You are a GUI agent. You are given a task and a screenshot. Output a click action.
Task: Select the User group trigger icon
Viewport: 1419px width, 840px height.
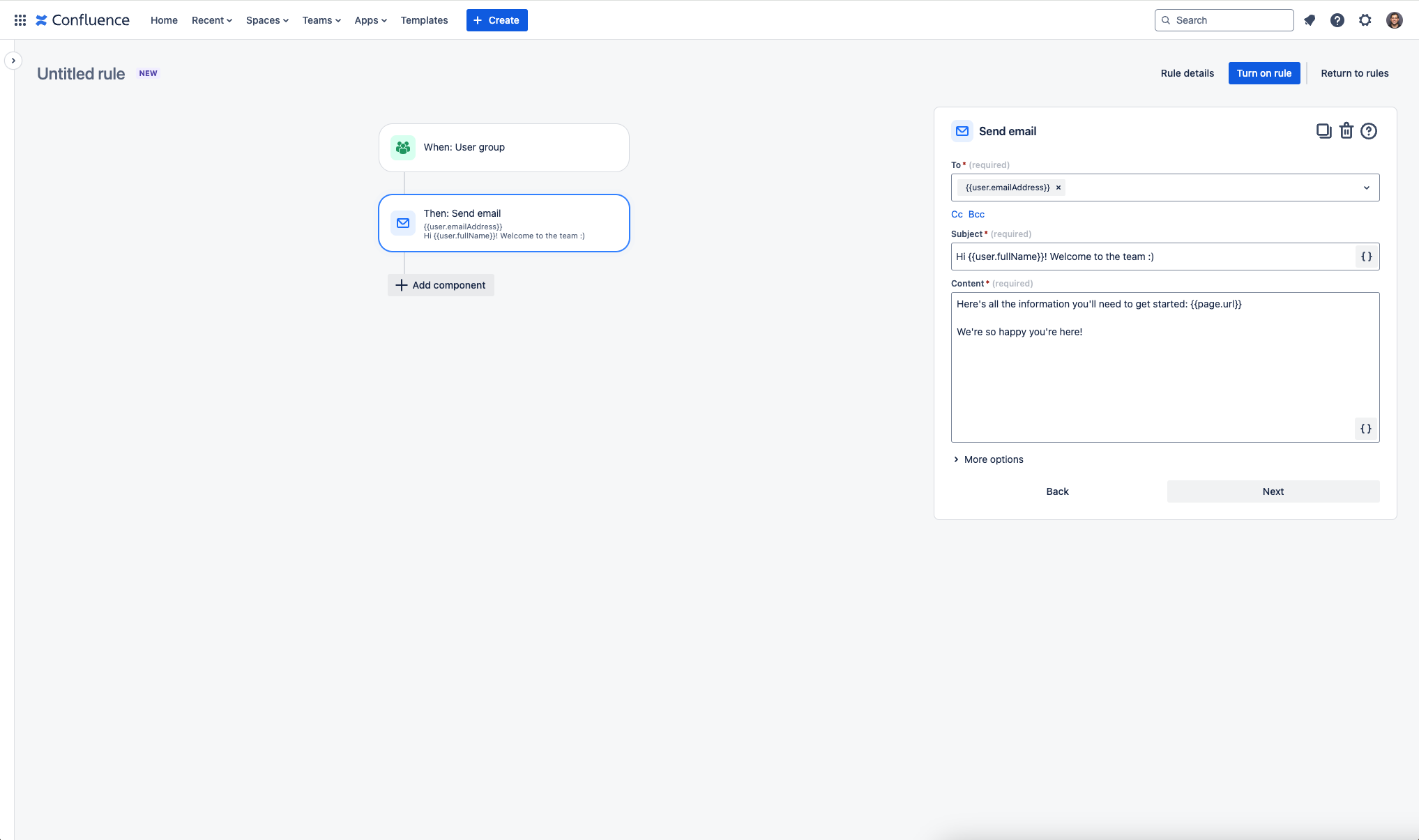[x=402, y=147]
